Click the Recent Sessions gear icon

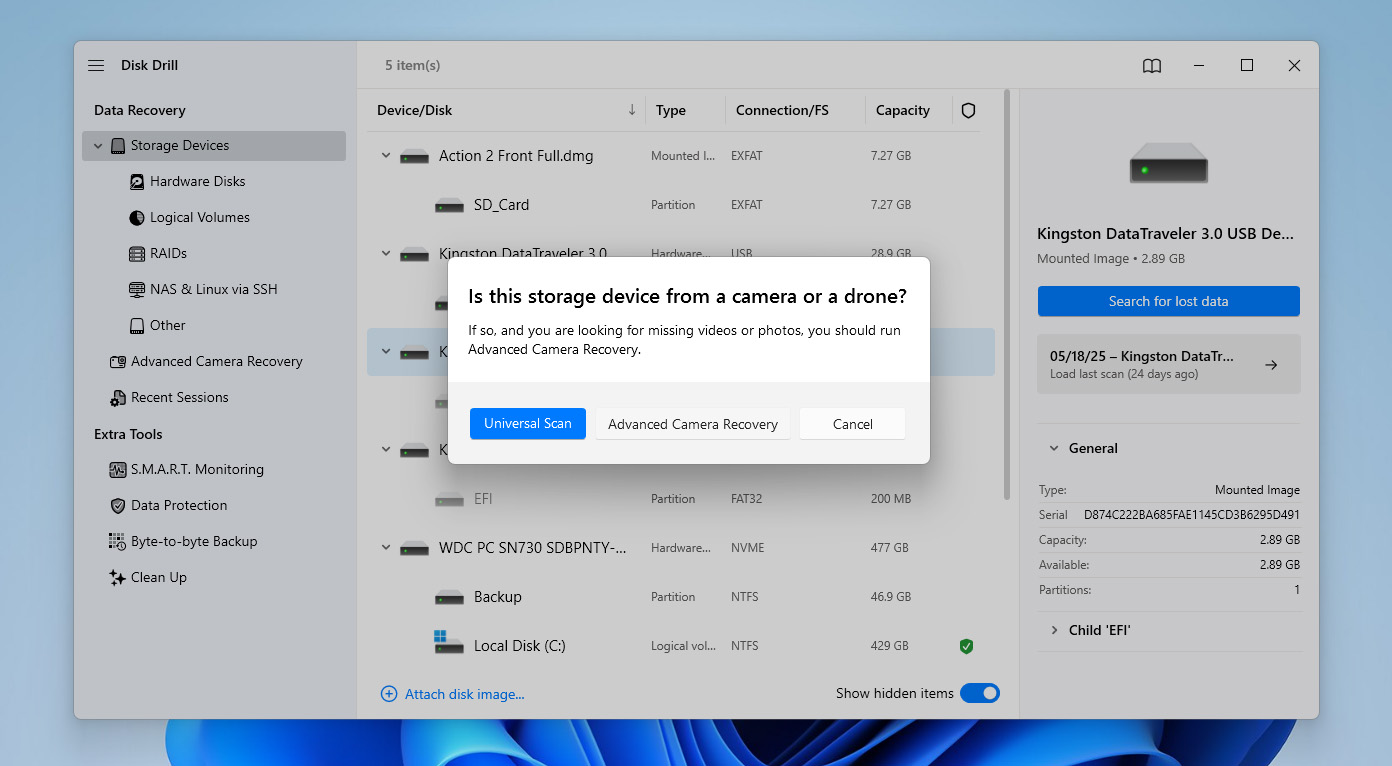pos(118,397)
